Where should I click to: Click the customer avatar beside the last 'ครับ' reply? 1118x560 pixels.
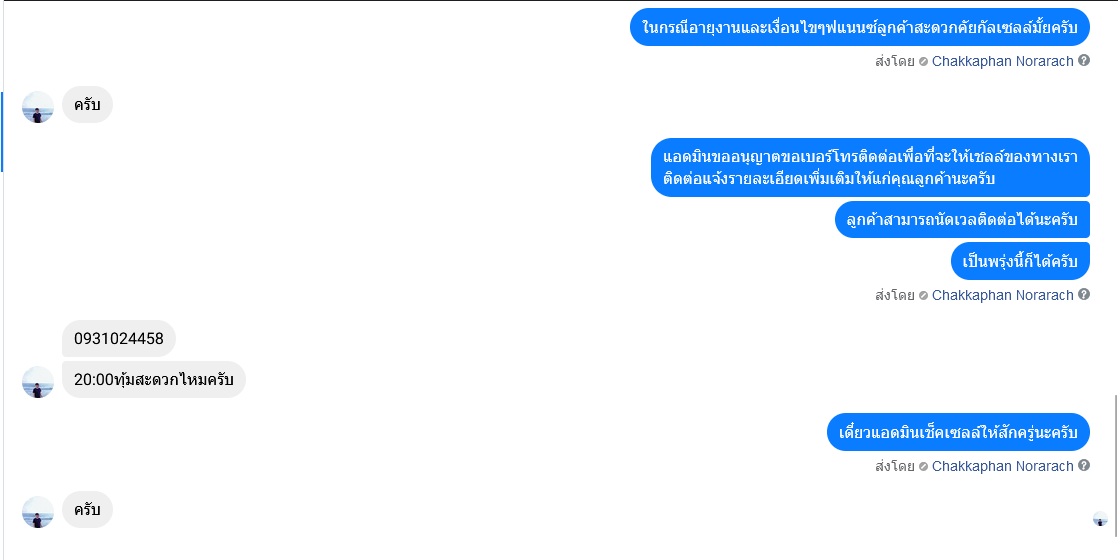click(x=38, y=512)
